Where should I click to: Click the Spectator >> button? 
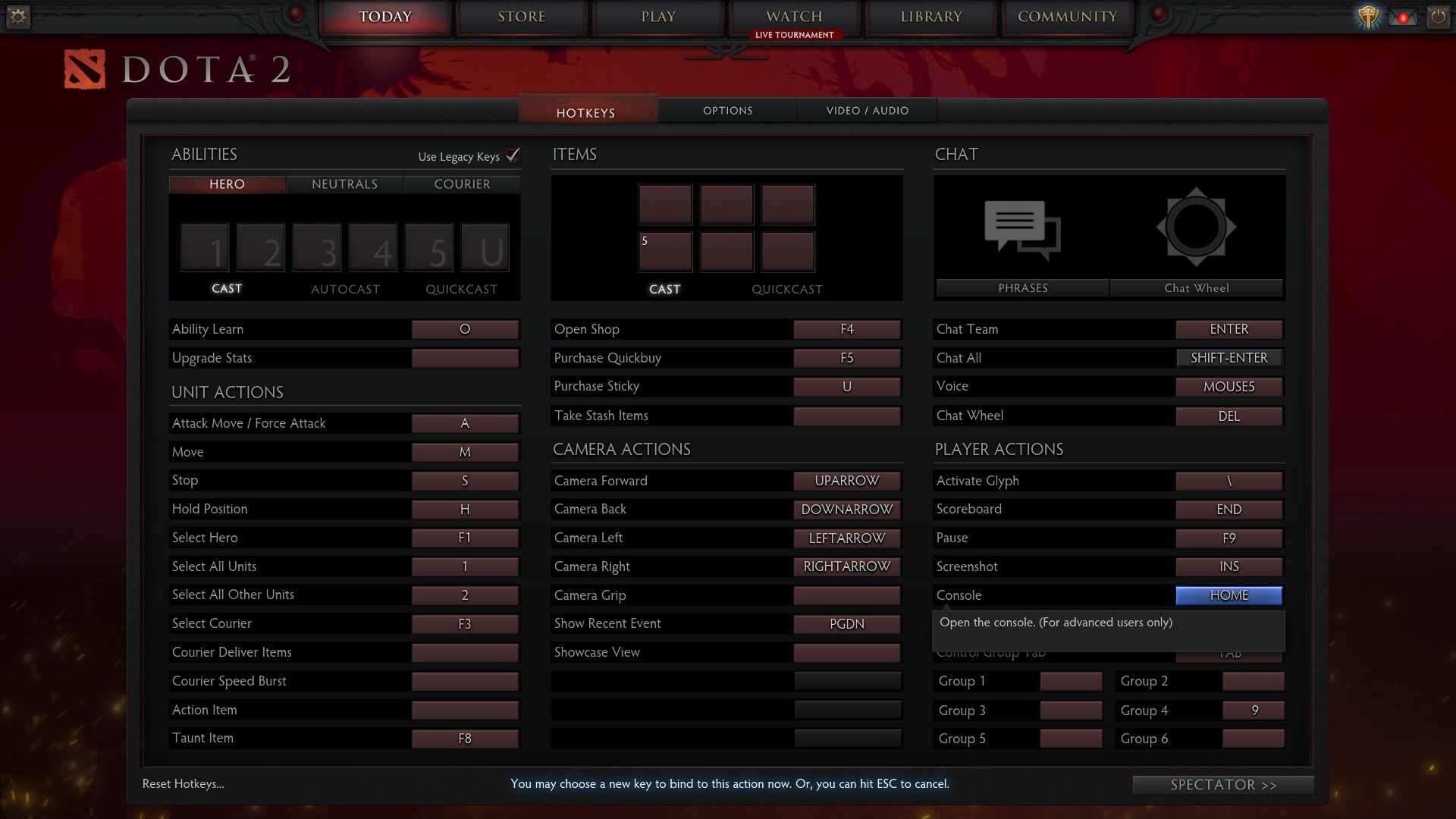coord(1222,785)
